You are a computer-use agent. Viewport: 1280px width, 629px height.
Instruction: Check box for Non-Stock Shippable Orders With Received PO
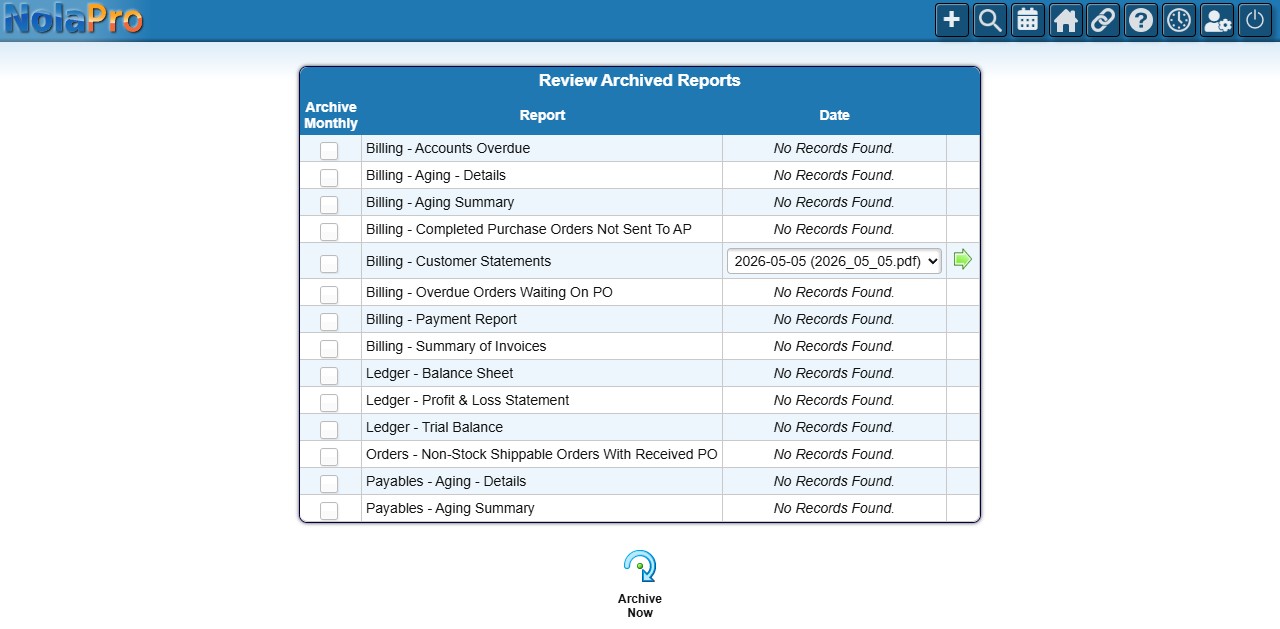[329, 457]
